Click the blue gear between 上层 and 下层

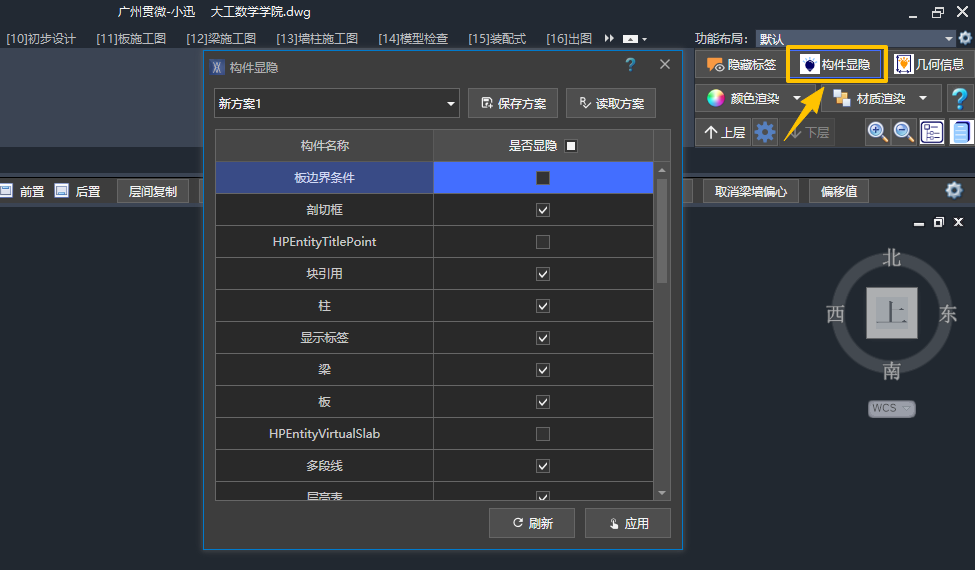click(x=765, y=132)
